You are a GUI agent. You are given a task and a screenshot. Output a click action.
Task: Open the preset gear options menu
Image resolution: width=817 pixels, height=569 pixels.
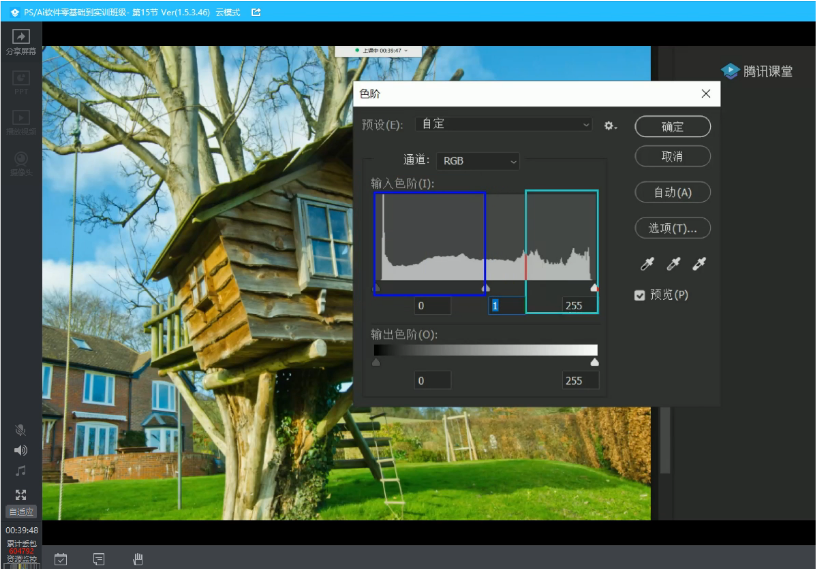coord(610,126)
